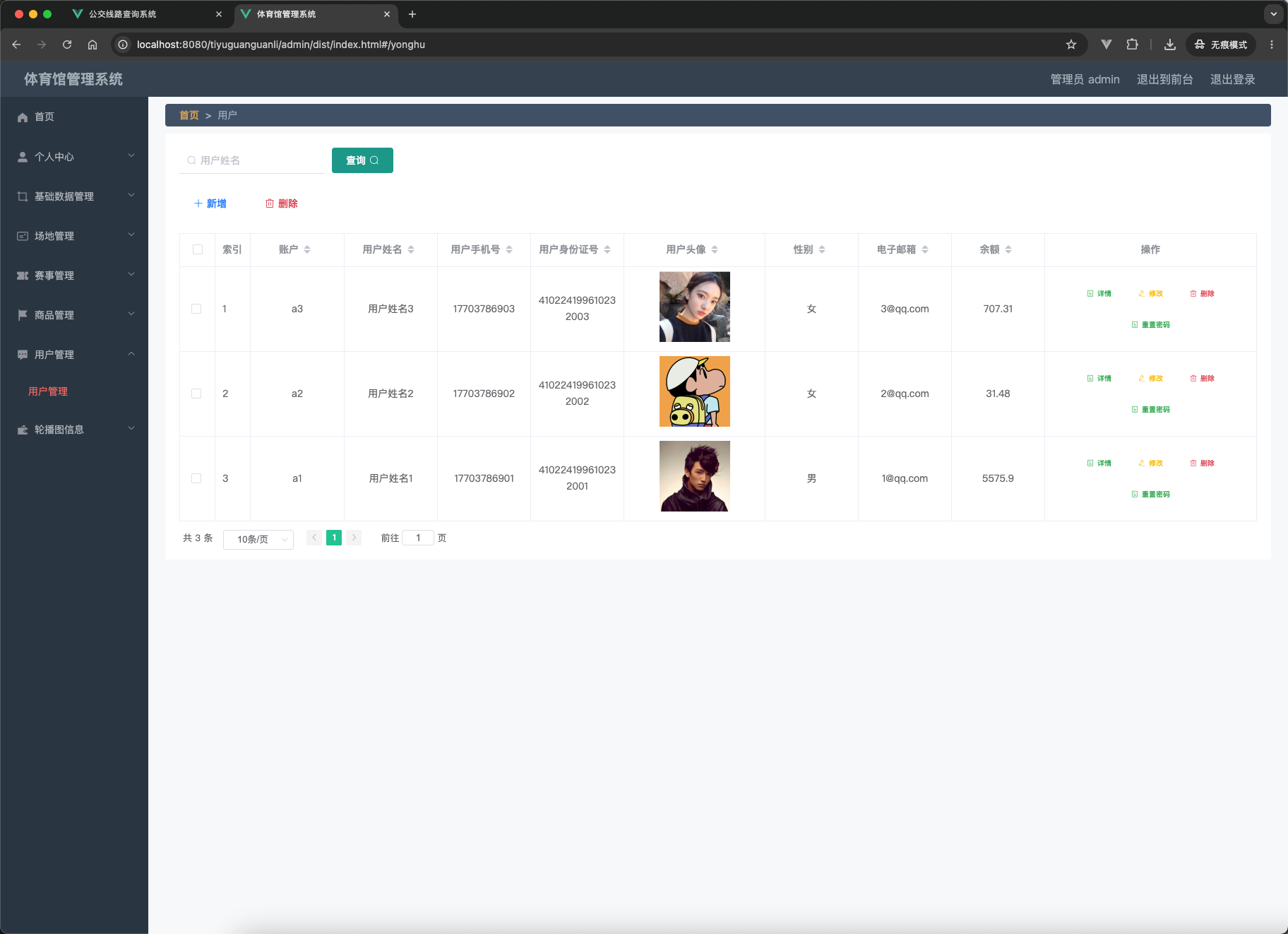Image resolution: width=1288 pixels, height=934 pixels.
Task: Check the row checkbox for account a2
Action: (x=196, y=394)
